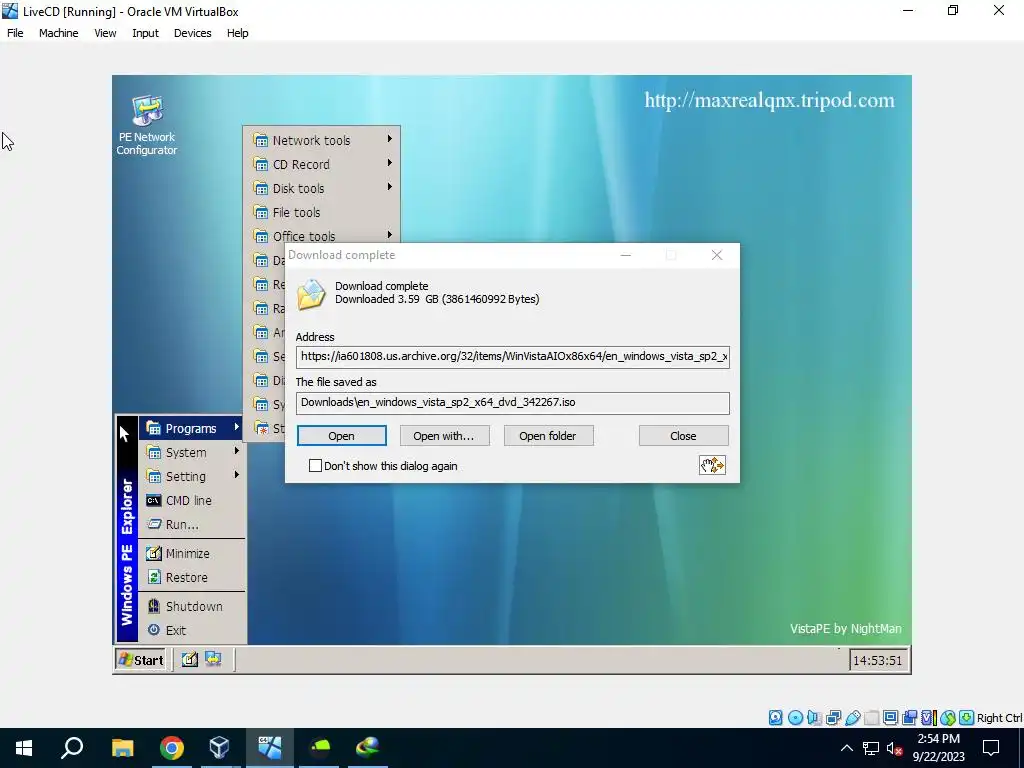Click hard disk activity icon in VirtualBox status bar

(x=775, y=718)
